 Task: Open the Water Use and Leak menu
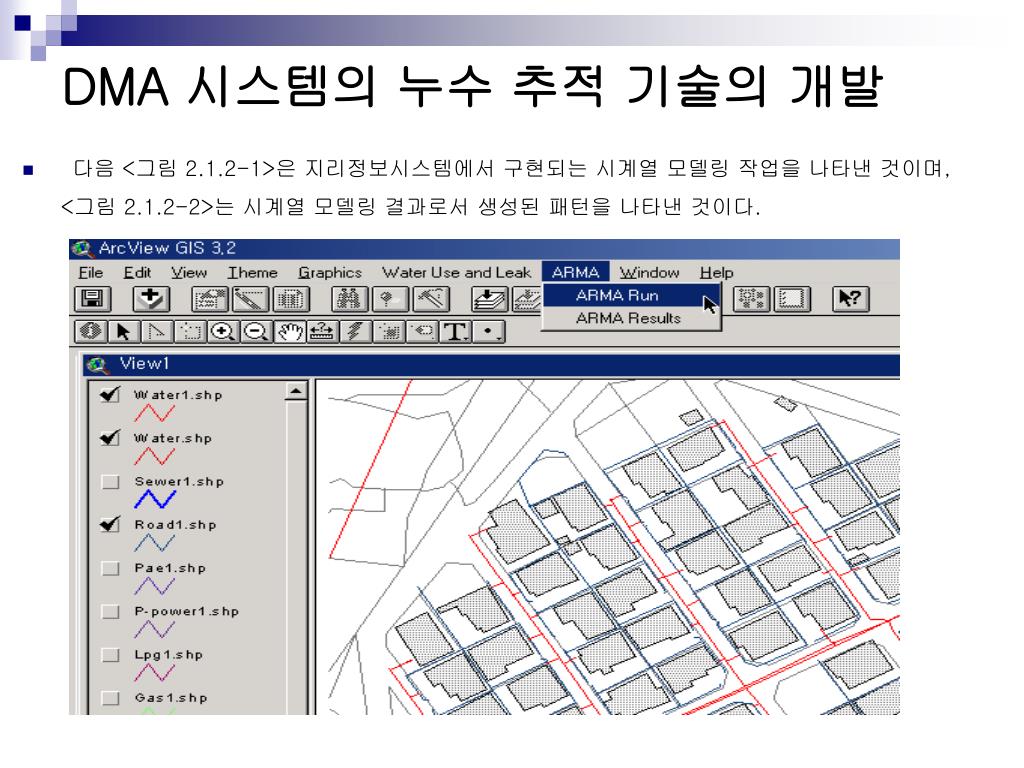(x=456, y=272)
